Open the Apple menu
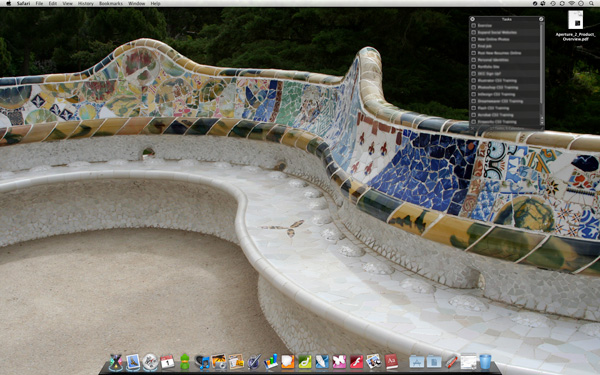This screenshot has height=375, width=600. 8,3
